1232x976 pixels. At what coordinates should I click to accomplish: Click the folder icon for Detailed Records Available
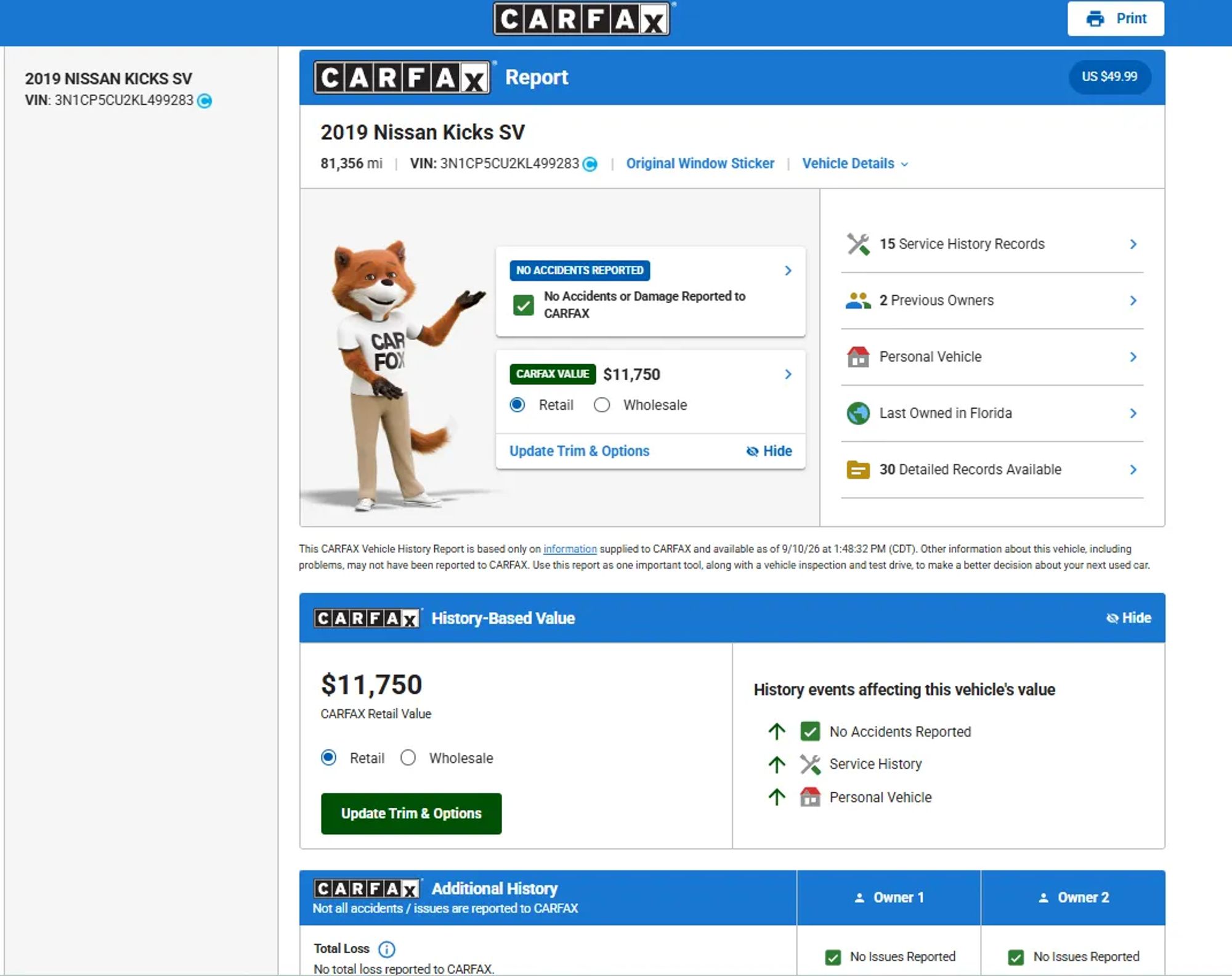pos(858,470)
